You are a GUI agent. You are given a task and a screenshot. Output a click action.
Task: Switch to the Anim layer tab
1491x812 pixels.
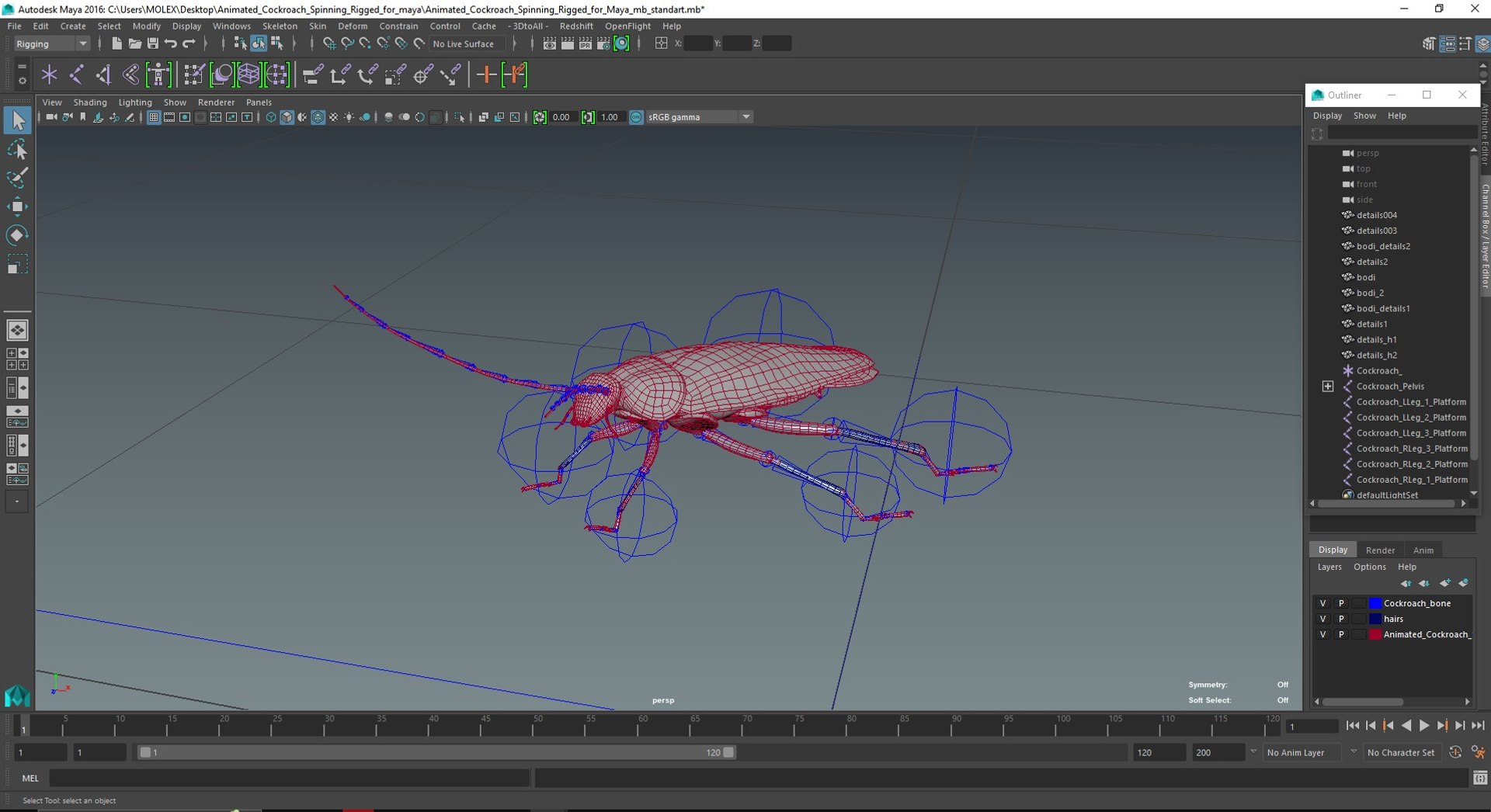tap(1423, 550)
